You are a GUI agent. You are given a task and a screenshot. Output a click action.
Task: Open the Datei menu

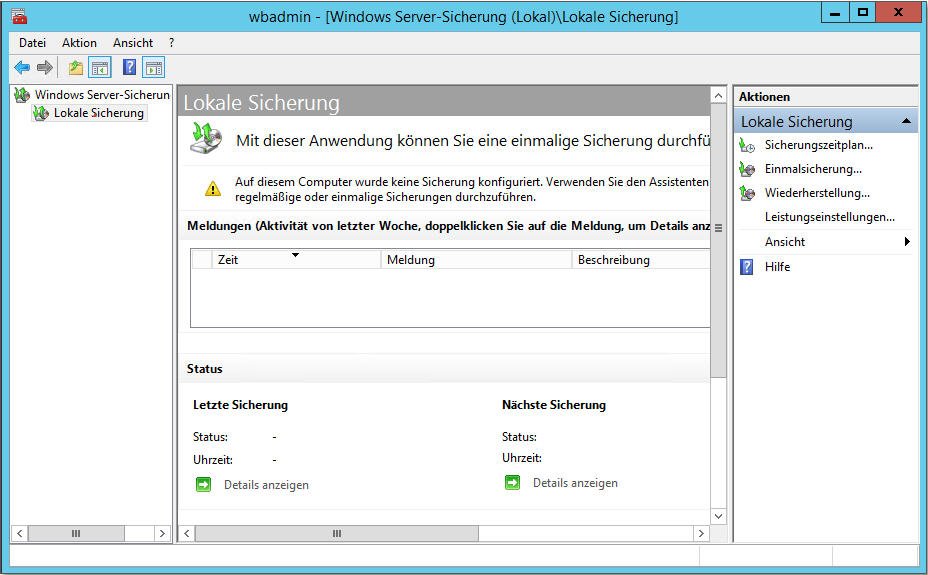coord(33,43)
